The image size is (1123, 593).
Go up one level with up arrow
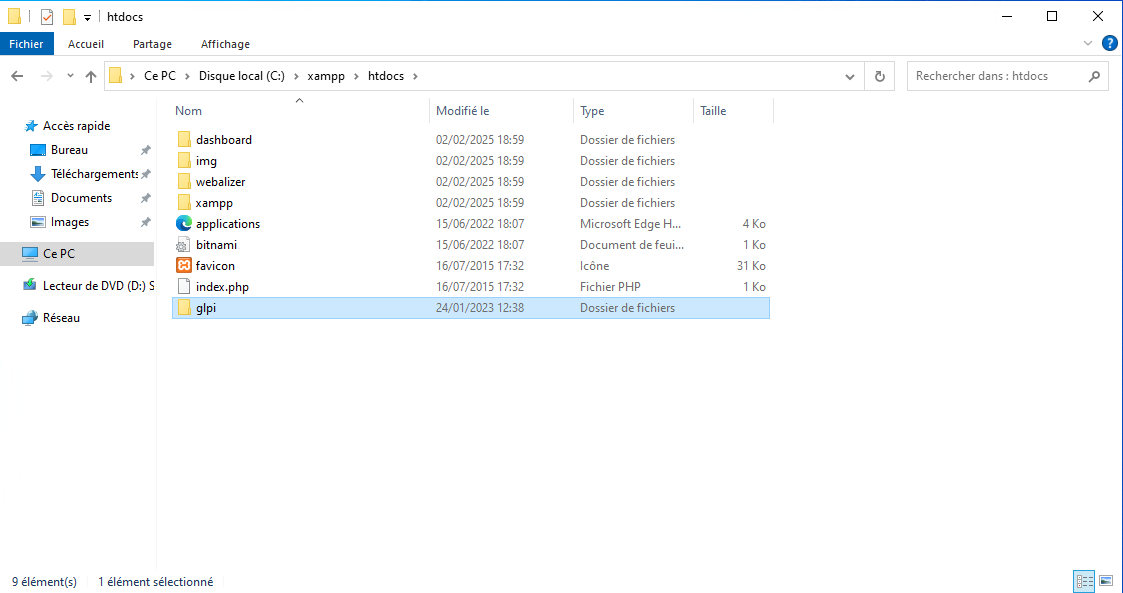pyautogui.click(x=90, y=77)
